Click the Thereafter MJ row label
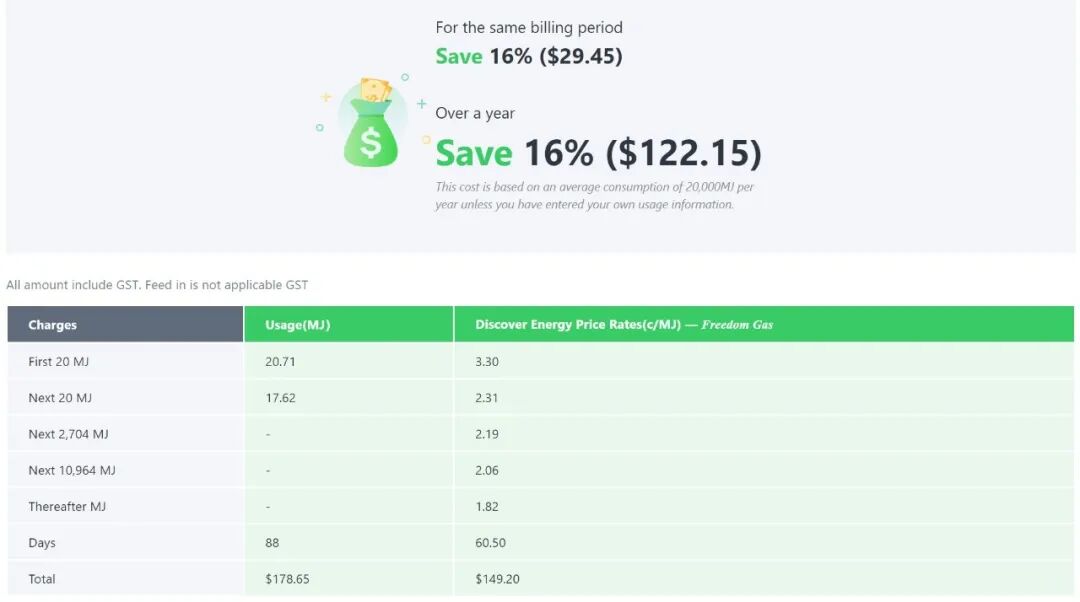Screen dimensions: 1080x602 (67, 507)
